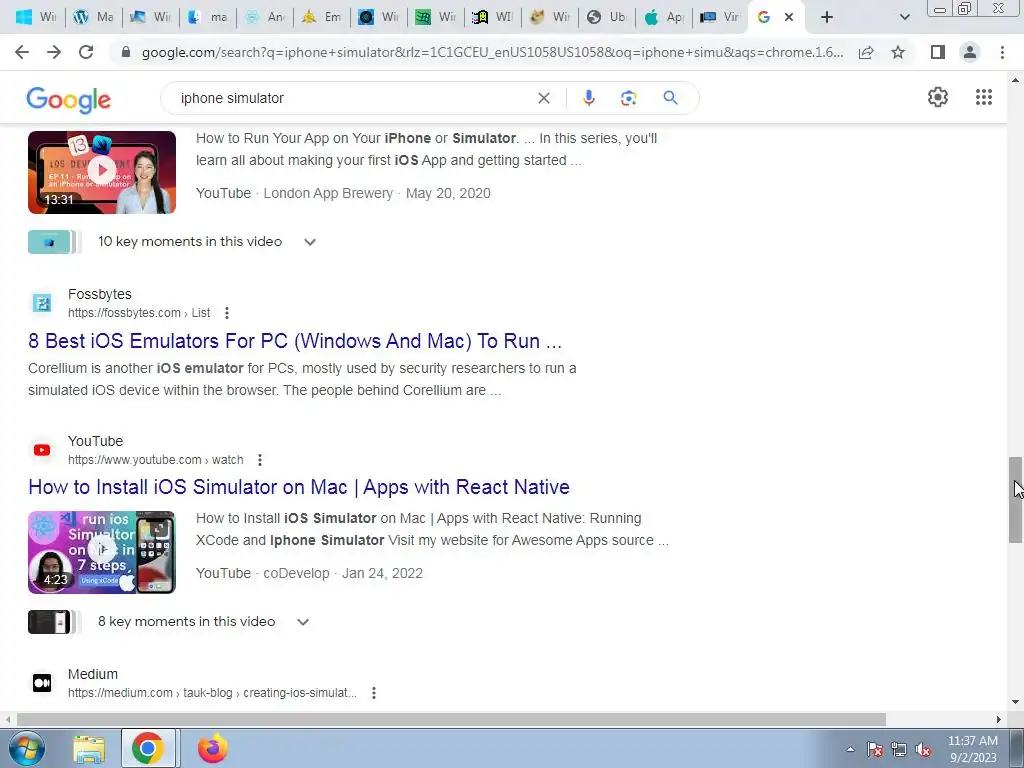
Task: Clear the search box text
Action: pos(543,98)
